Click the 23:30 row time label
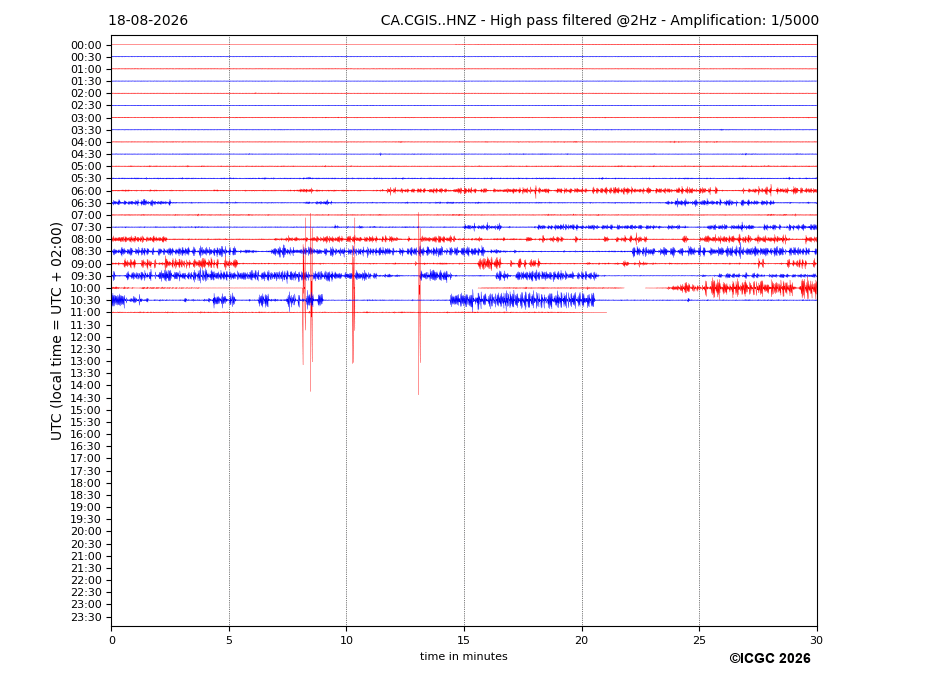 coord(86,617)
